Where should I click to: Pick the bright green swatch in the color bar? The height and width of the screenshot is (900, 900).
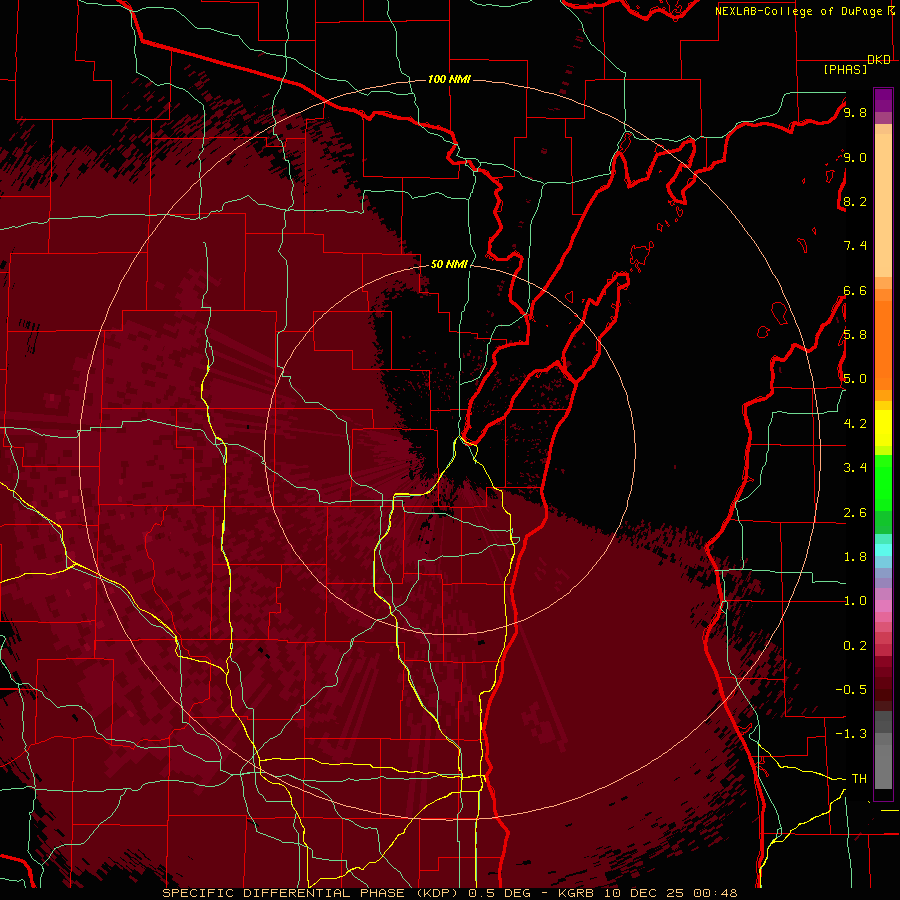[x=883, y=483]
